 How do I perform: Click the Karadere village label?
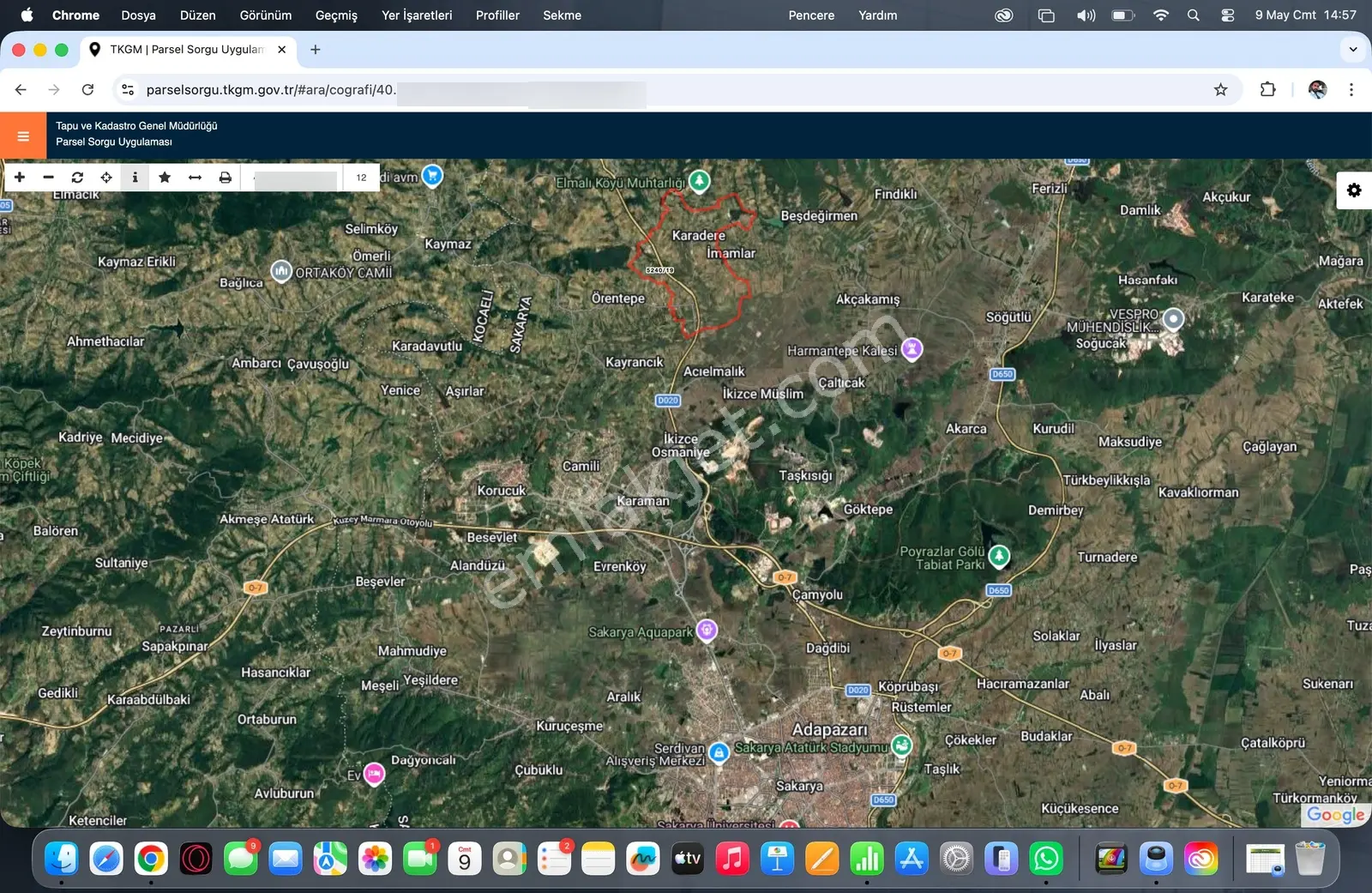(x=698, y=235)
